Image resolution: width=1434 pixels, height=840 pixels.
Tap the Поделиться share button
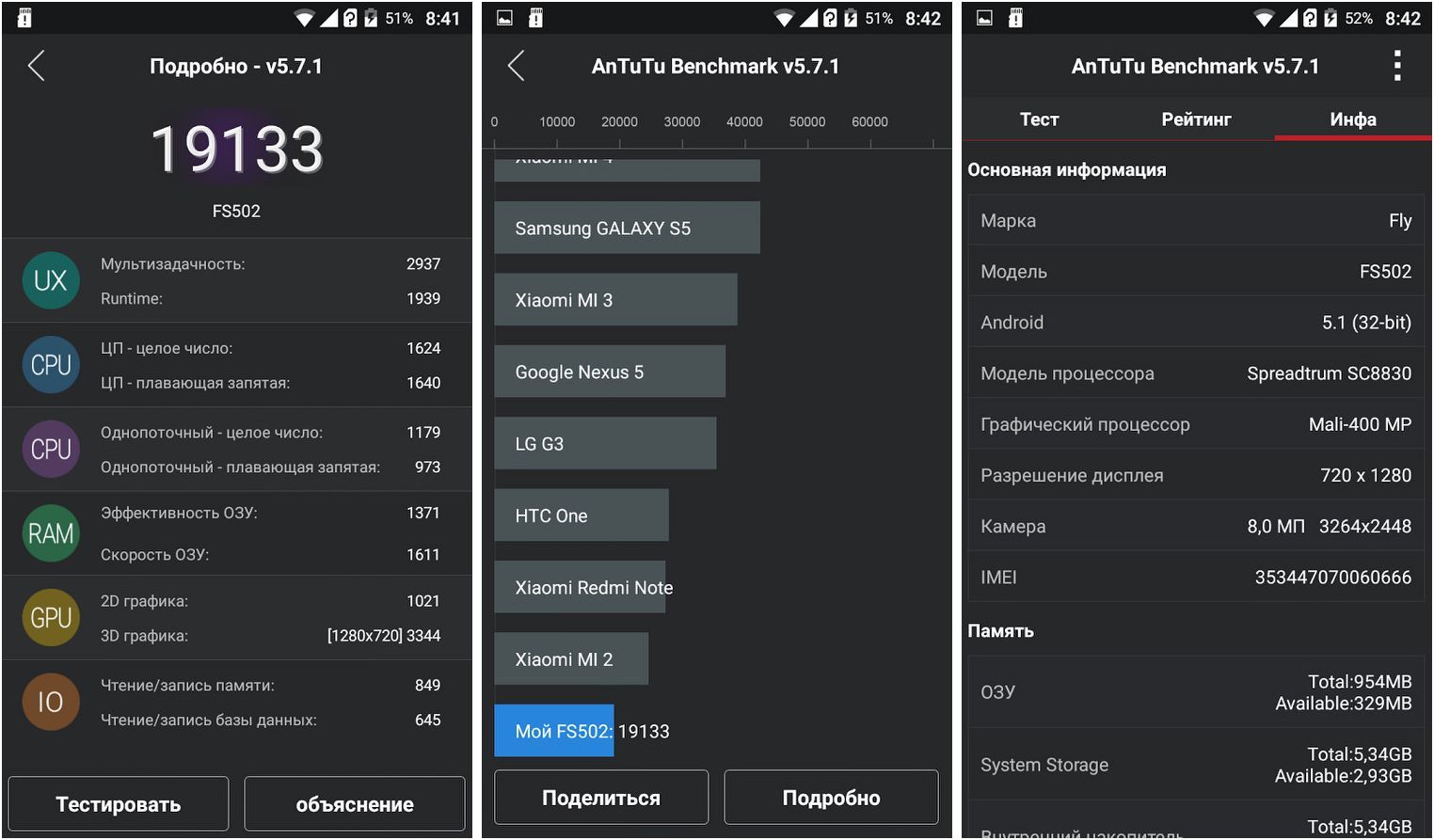(601, 798)
